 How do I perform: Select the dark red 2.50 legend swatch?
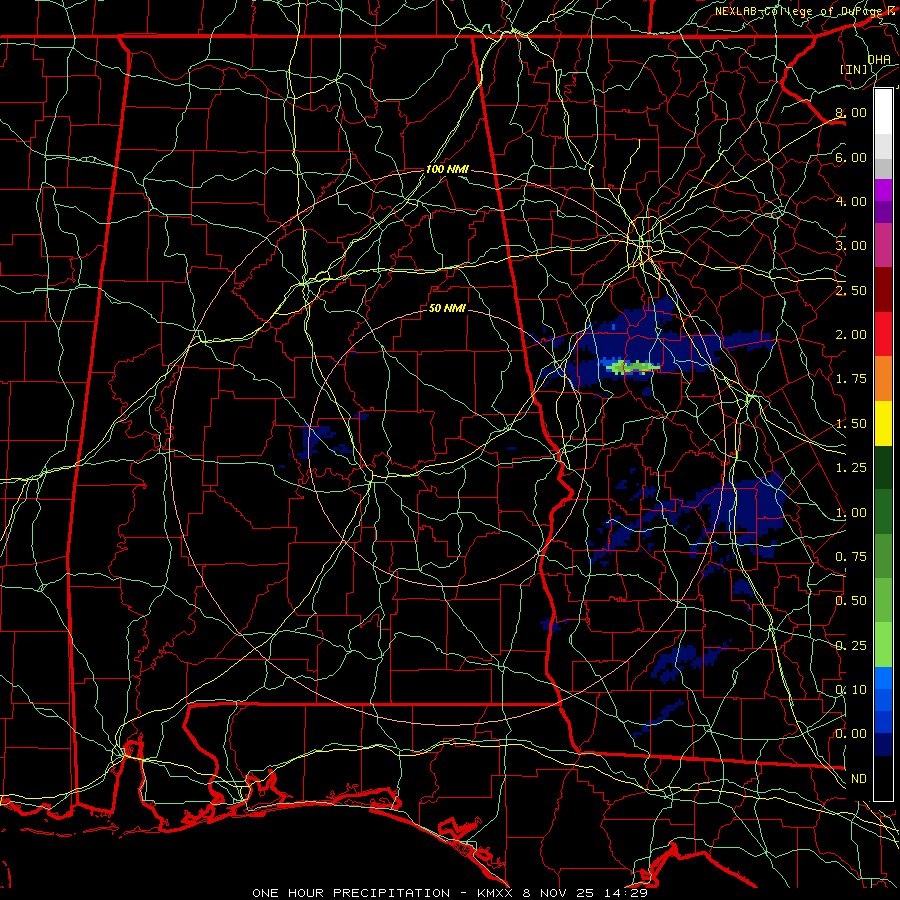pyautogui.click(x=883, y=290)
